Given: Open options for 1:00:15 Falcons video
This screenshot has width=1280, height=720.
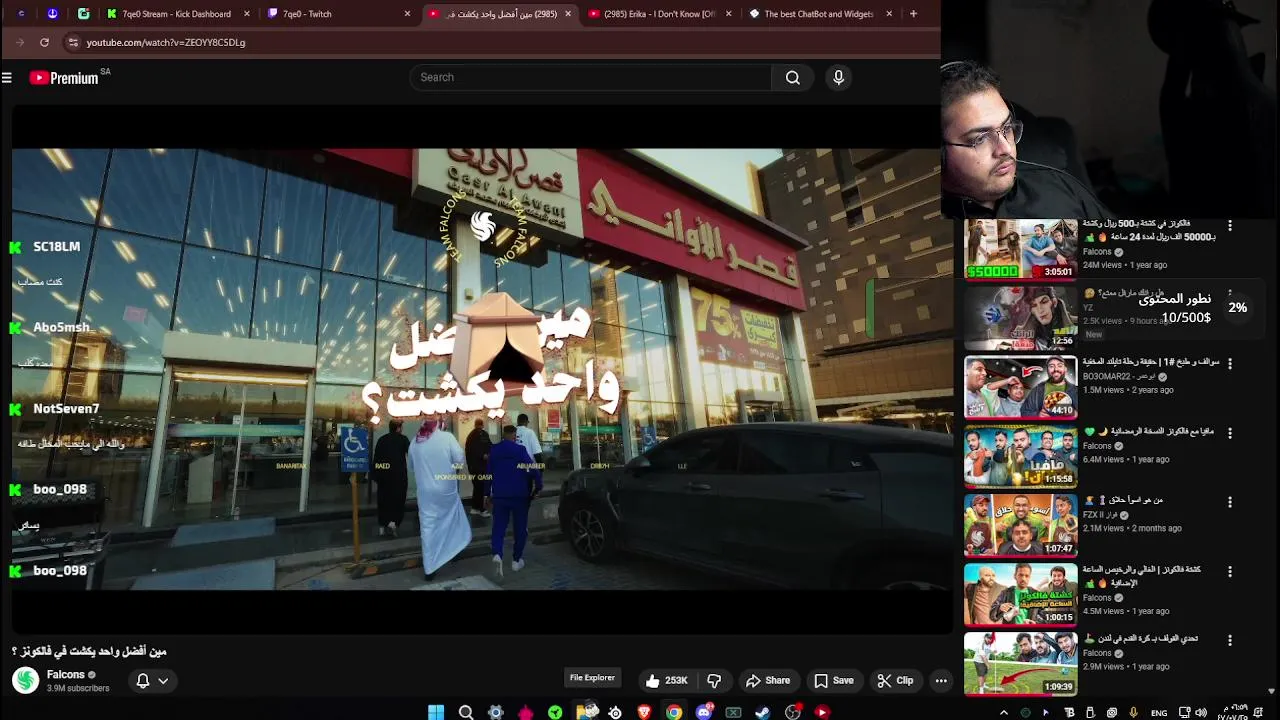Looking at the screenshot, I should tap(1230, 572).
